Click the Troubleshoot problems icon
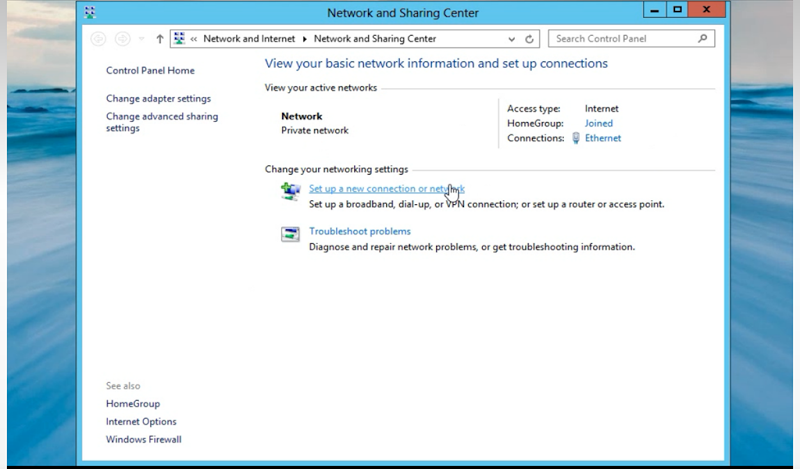This screenshot has height=469, width=800. (x=291, y=235)
